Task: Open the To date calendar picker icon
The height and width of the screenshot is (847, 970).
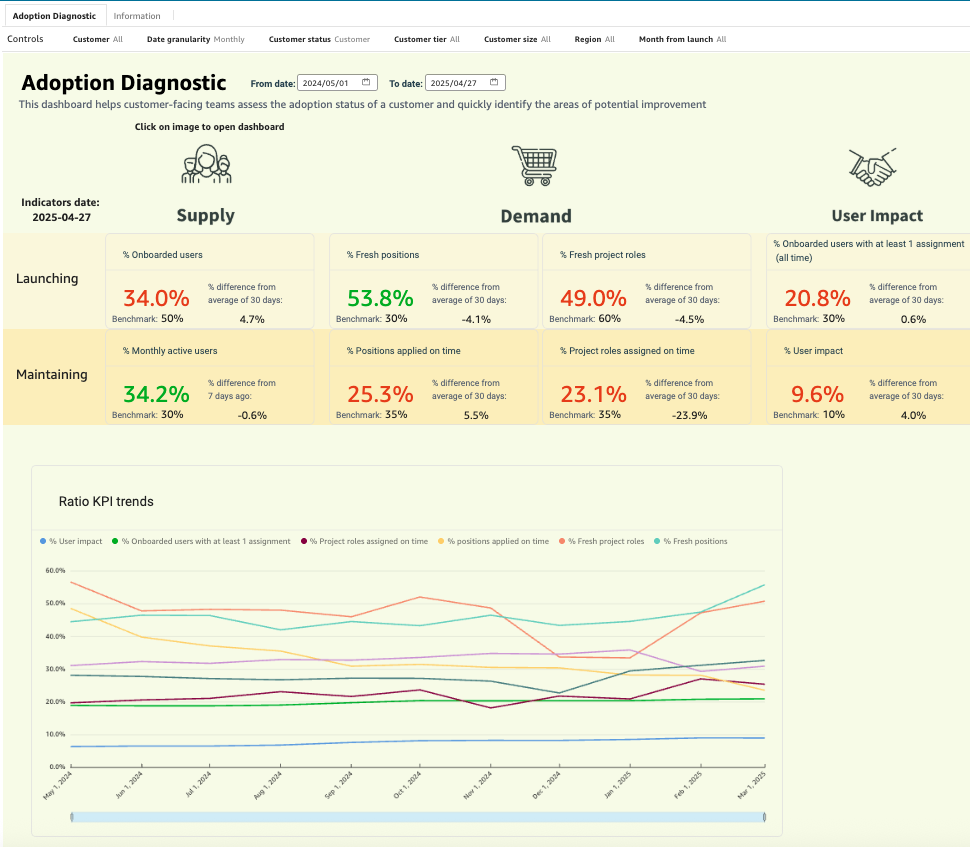Action: [x=494, y=83]
